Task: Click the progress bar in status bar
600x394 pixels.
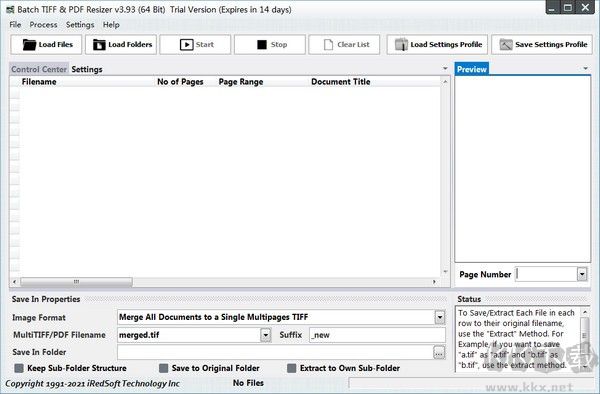Action: (471, 383)
